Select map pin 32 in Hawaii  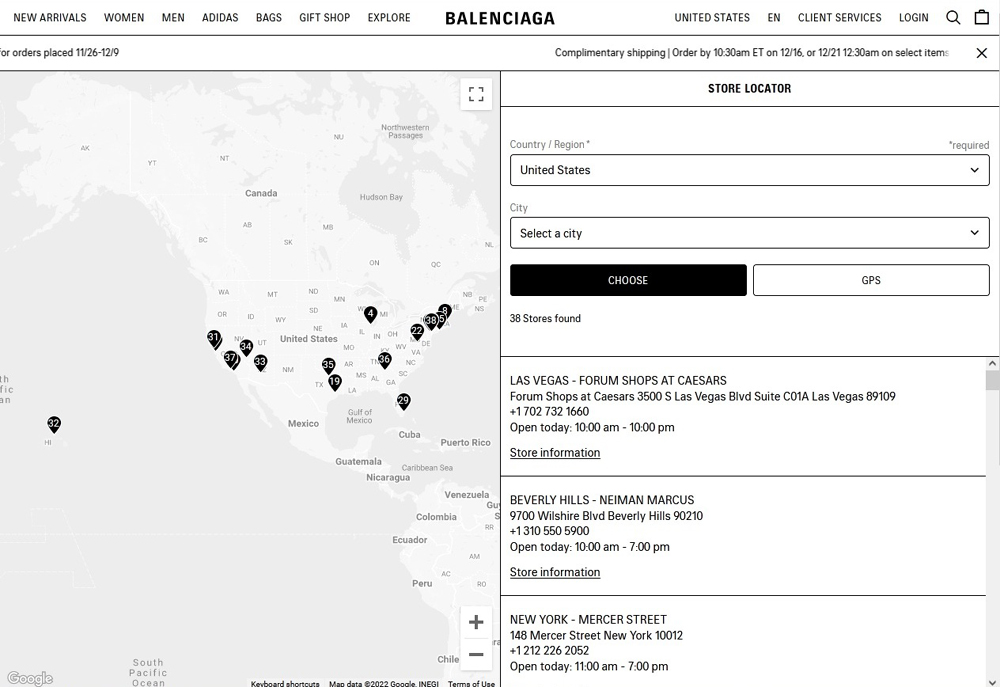54,425
